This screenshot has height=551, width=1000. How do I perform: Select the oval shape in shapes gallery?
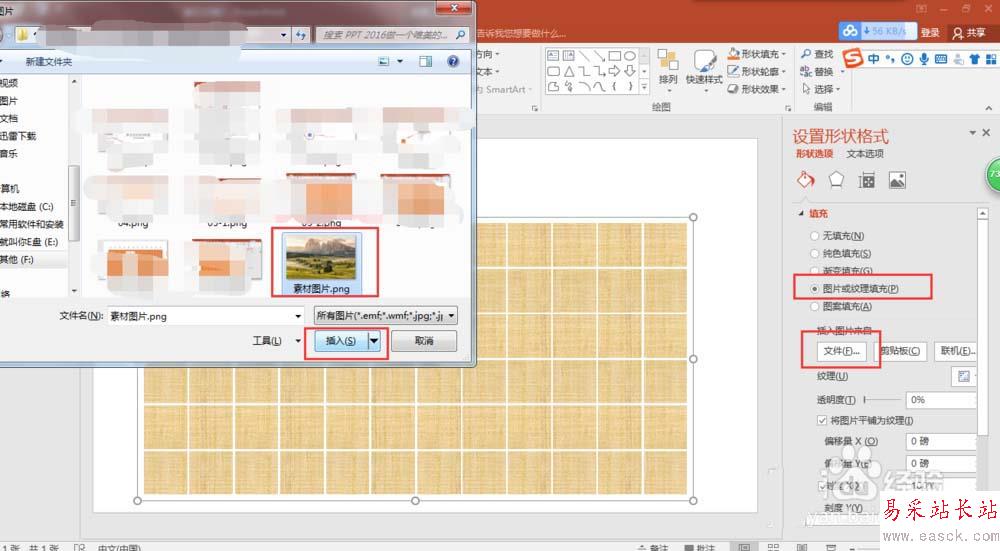(x=629, y=56)
